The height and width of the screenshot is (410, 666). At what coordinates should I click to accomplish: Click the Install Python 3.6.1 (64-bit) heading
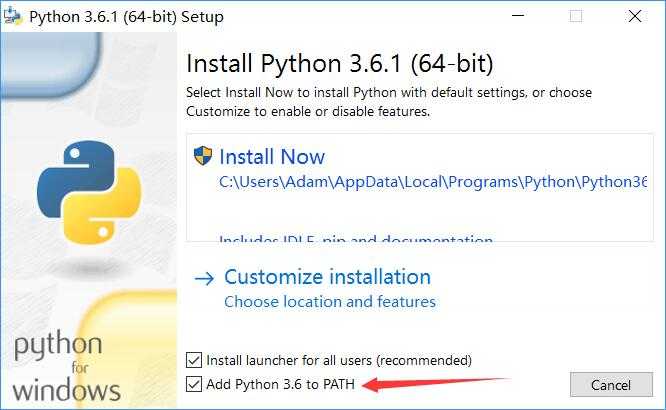click(x=340, y=64)
